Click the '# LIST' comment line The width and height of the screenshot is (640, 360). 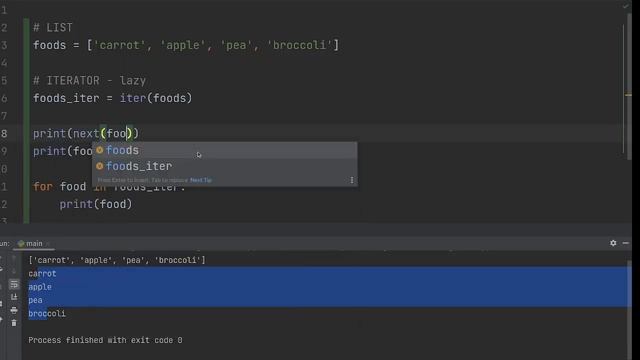pos(53,27)
